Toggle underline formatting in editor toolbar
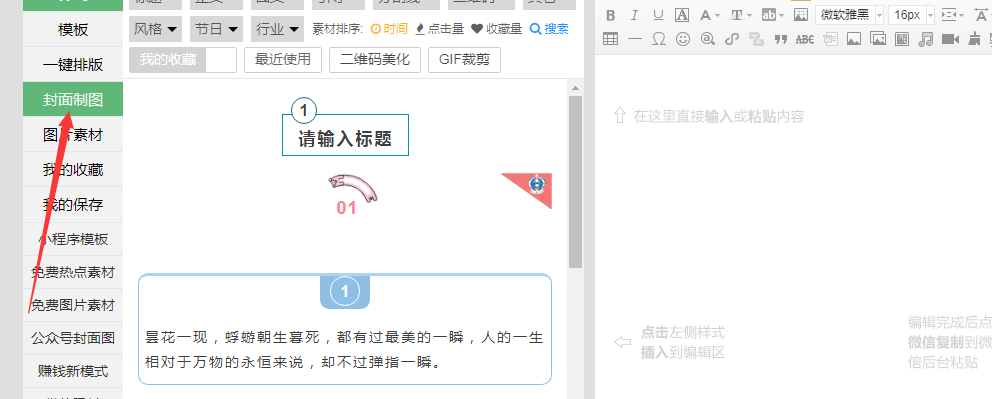The image size is (992, 399). coord(658,15)
